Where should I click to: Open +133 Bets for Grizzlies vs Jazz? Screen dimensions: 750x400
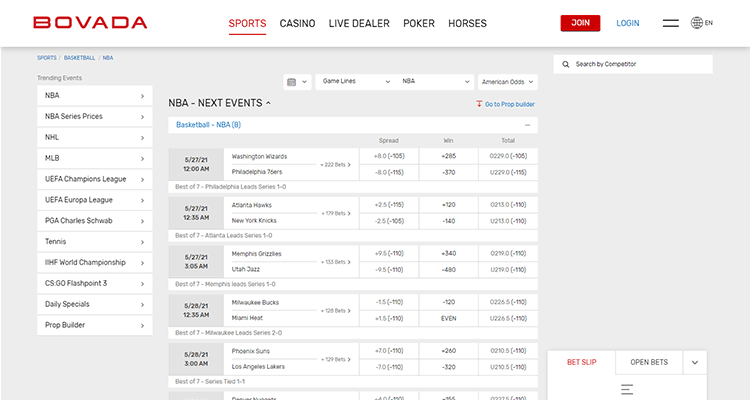point(336,262)
